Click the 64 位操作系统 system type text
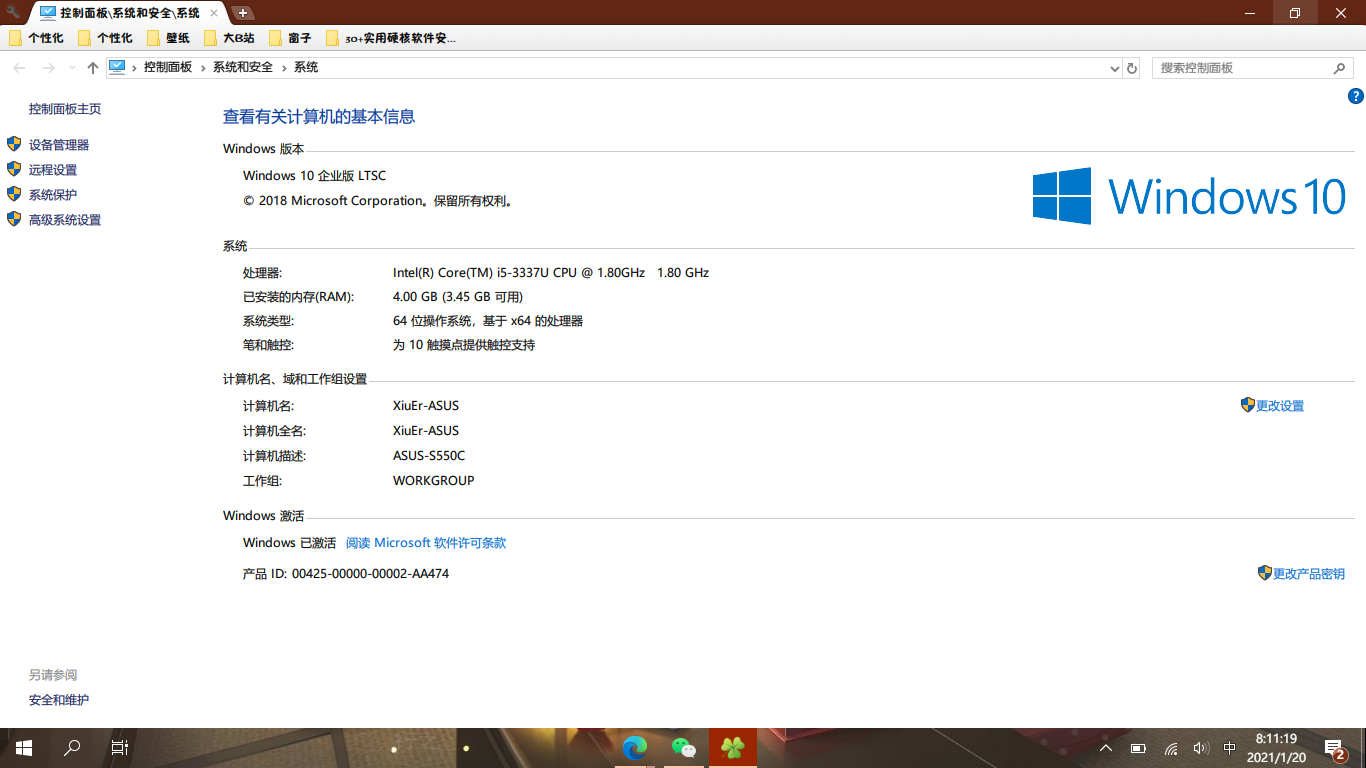The width and height of the screenshot is (1366, 768). coord(488,321)
